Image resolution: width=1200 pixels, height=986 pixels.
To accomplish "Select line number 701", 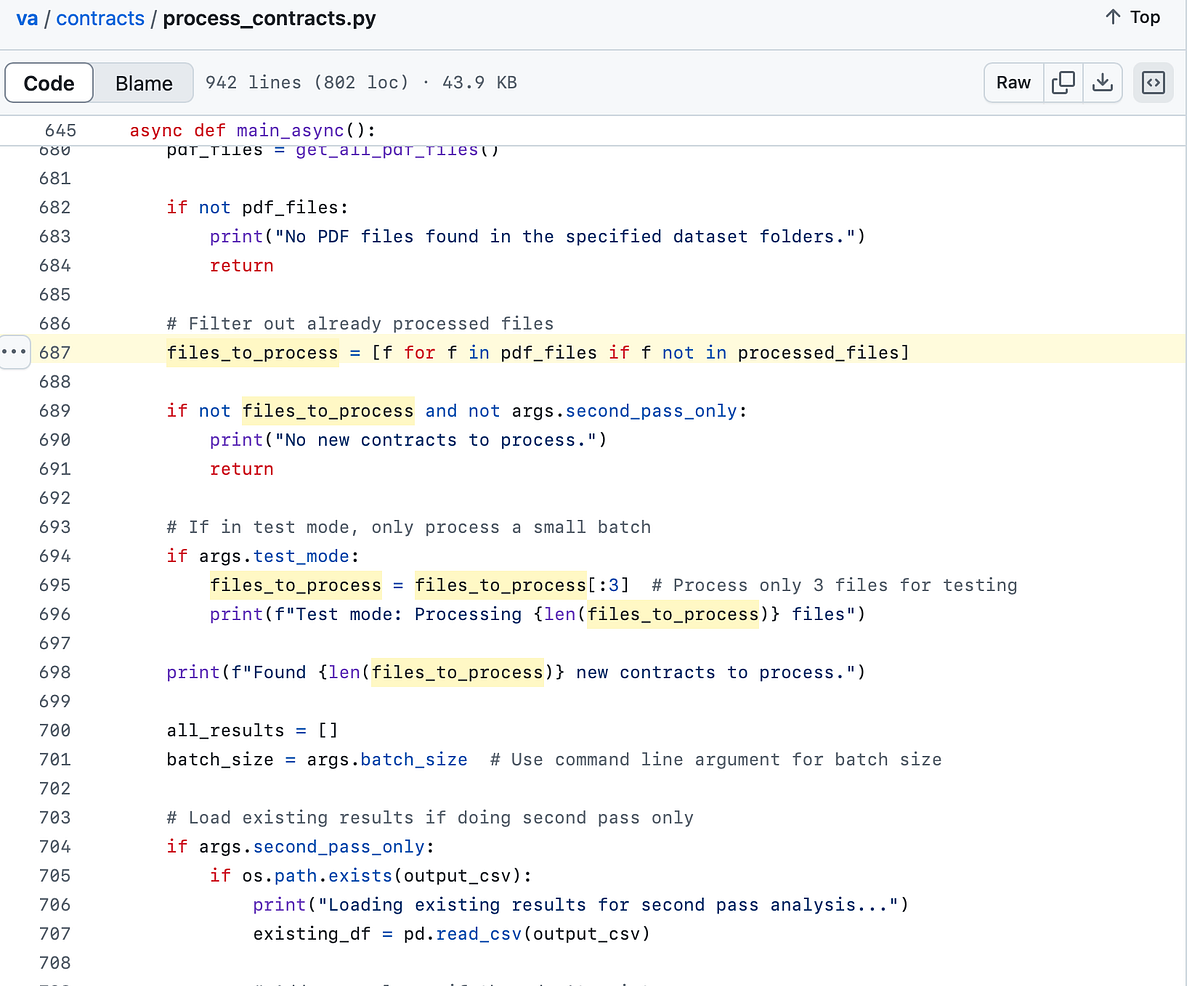I will coord(56,759).
